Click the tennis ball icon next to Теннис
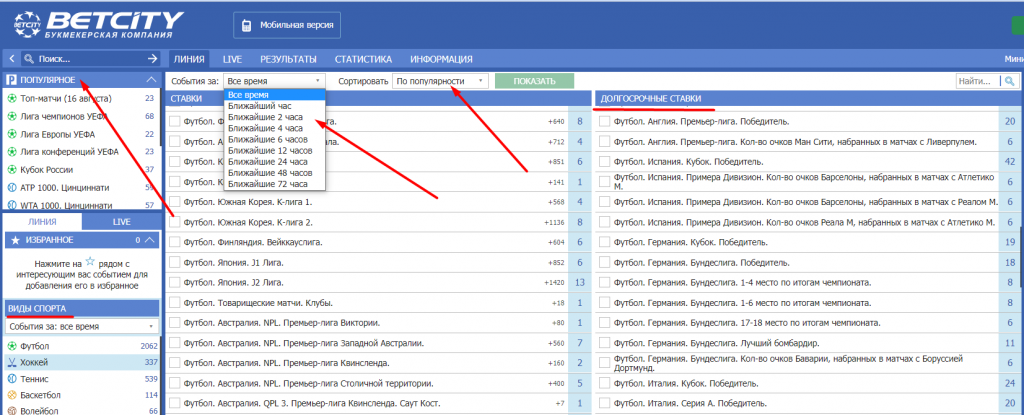The image size is (1024, 415). click(12, 379)
